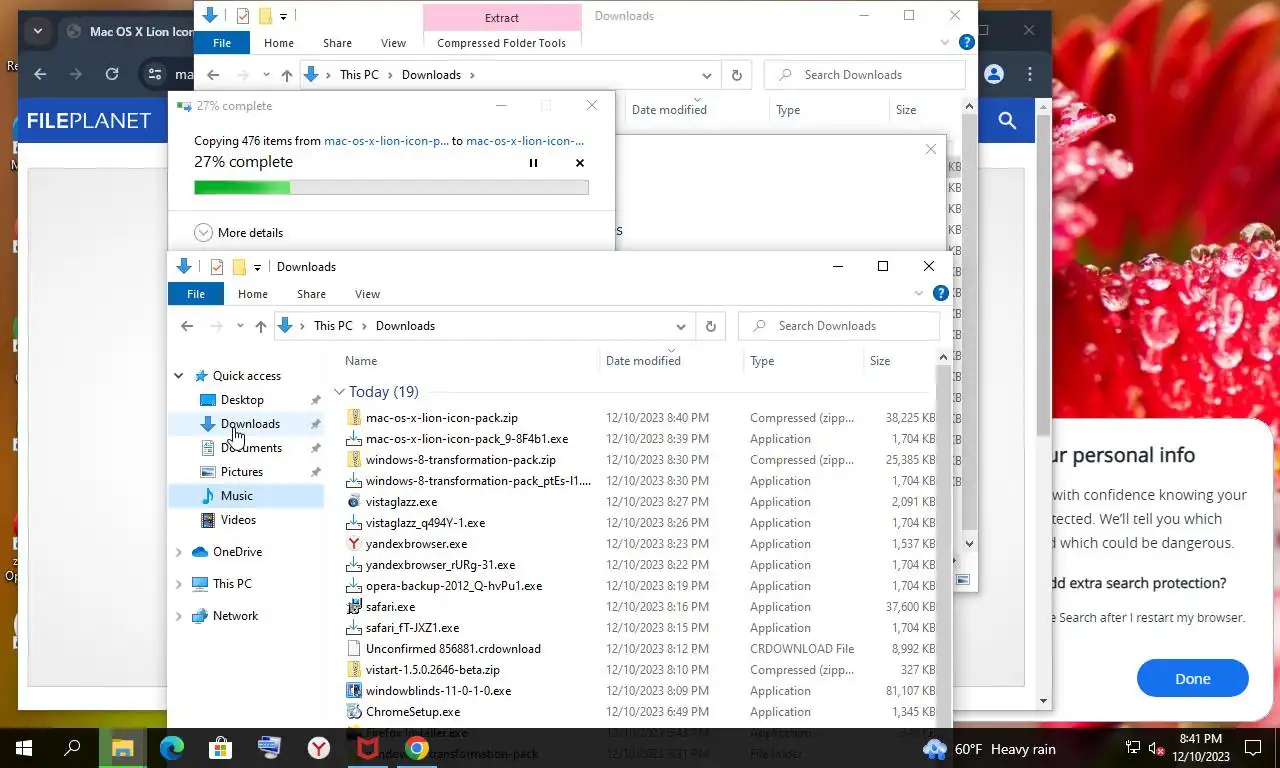Image resolution: width=1280 pixels, height=768 pixels.
Task: Open recent locations dropdown in front Explorer
Action: [240, 326]
